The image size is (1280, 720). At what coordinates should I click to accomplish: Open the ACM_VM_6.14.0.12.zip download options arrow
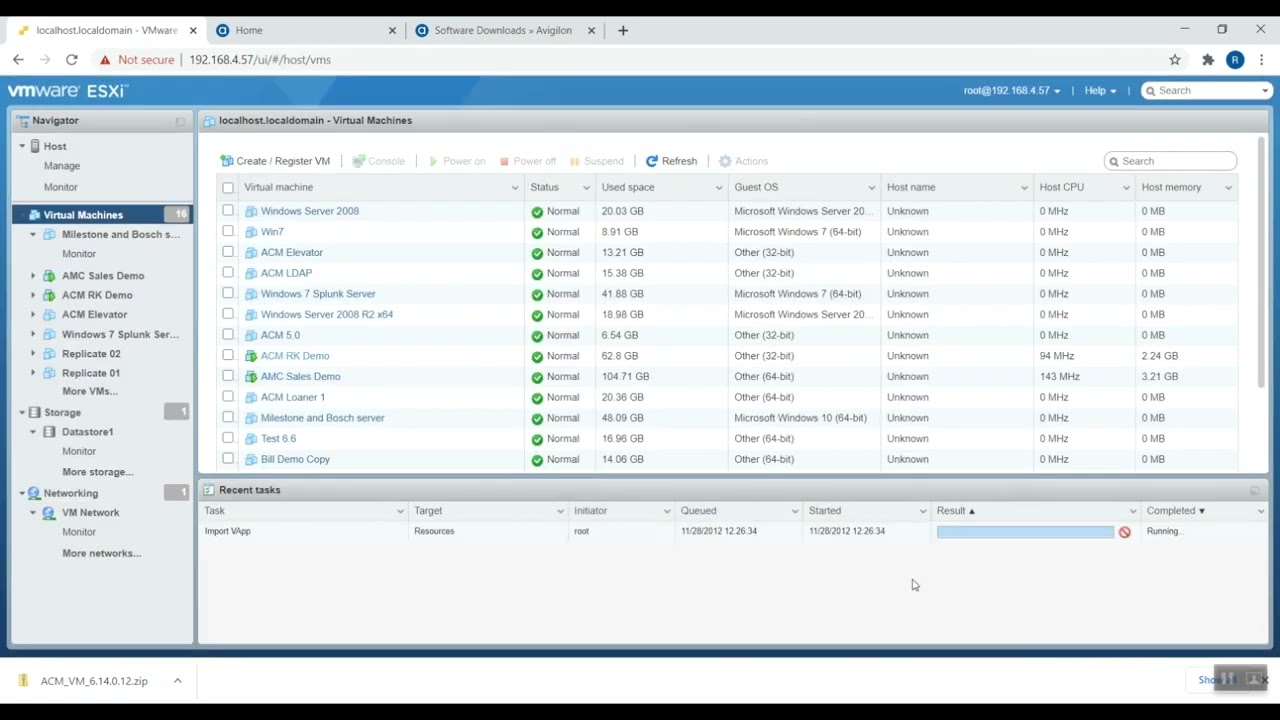(177, 681)
